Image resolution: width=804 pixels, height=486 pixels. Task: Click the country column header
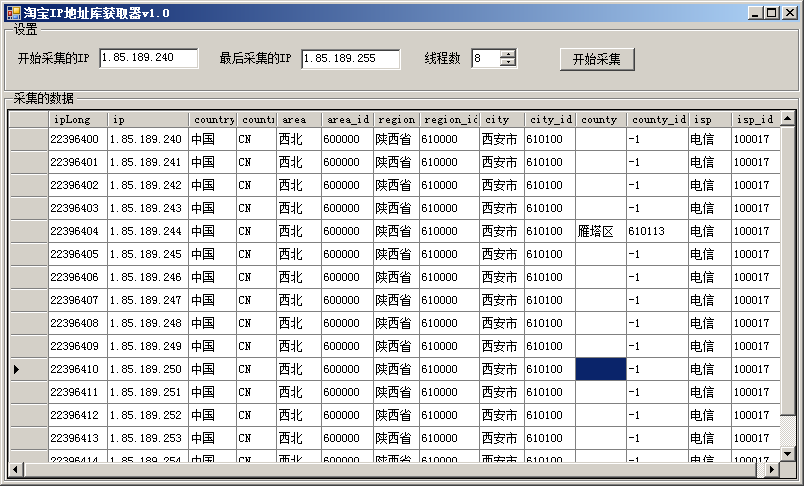[x=212, y=119]
